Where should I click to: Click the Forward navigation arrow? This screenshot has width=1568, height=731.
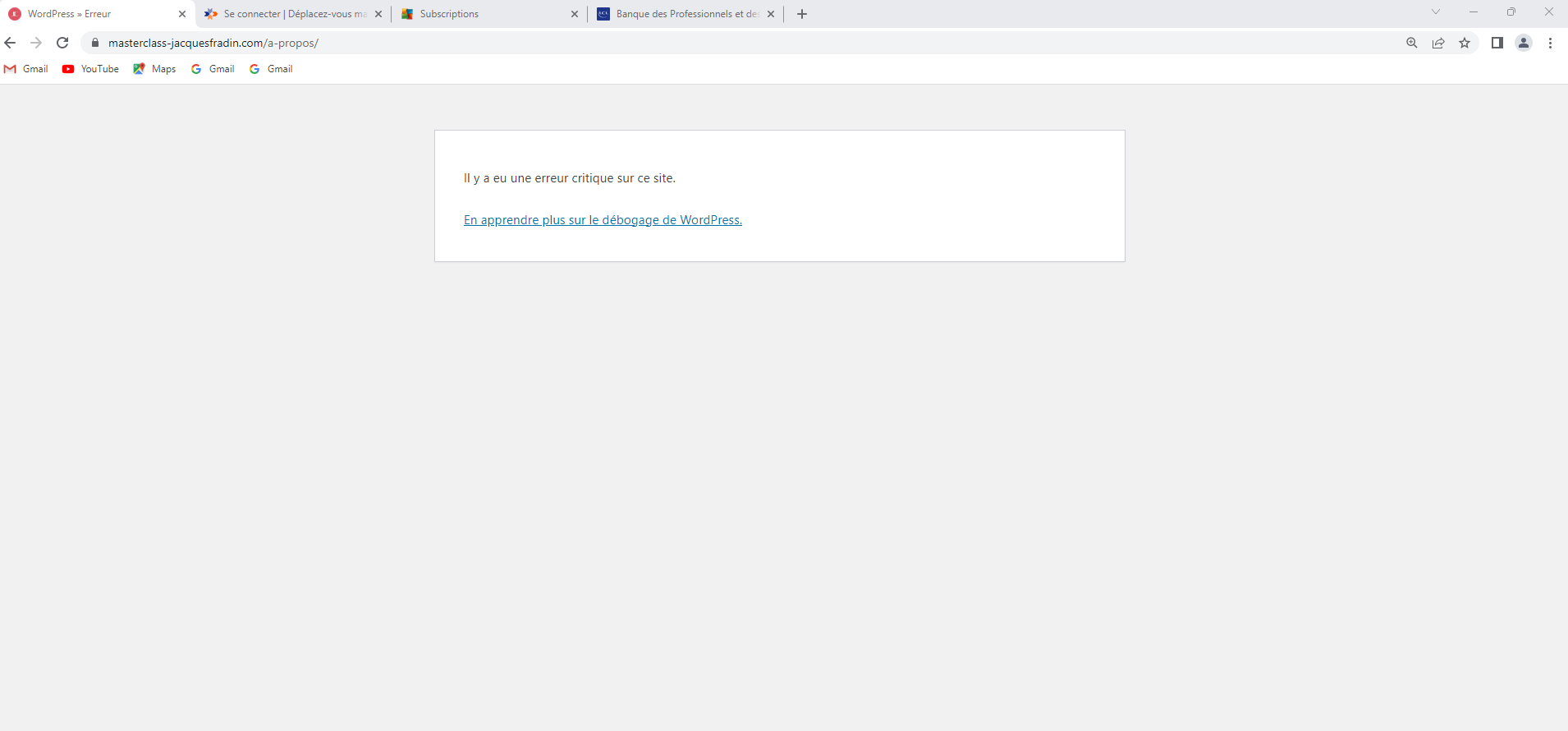tap(36, 43)
